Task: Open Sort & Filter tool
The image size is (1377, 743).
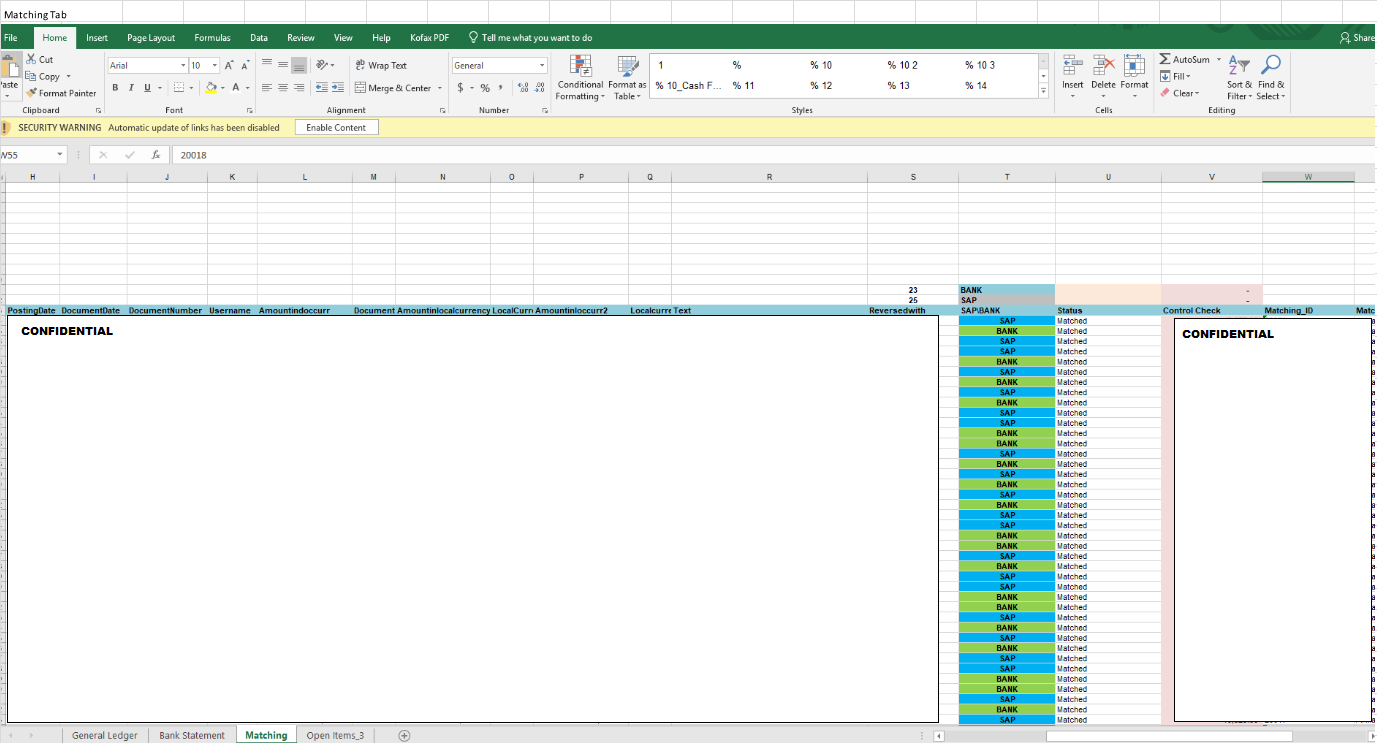Action: coord(1239,66)
